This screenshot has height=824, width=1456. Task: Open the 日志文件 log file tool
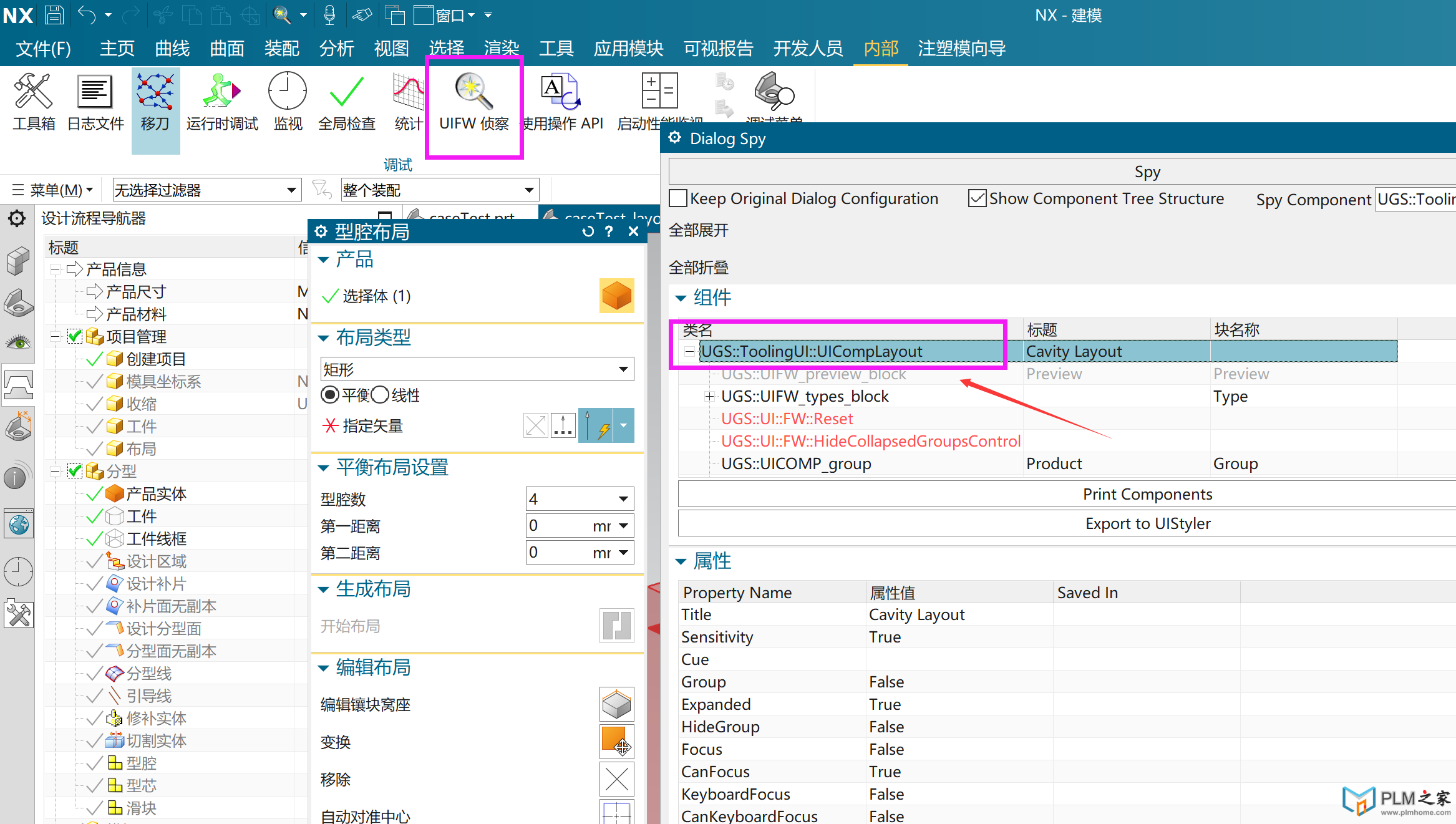pyautogui.click(x=95, y=102)
